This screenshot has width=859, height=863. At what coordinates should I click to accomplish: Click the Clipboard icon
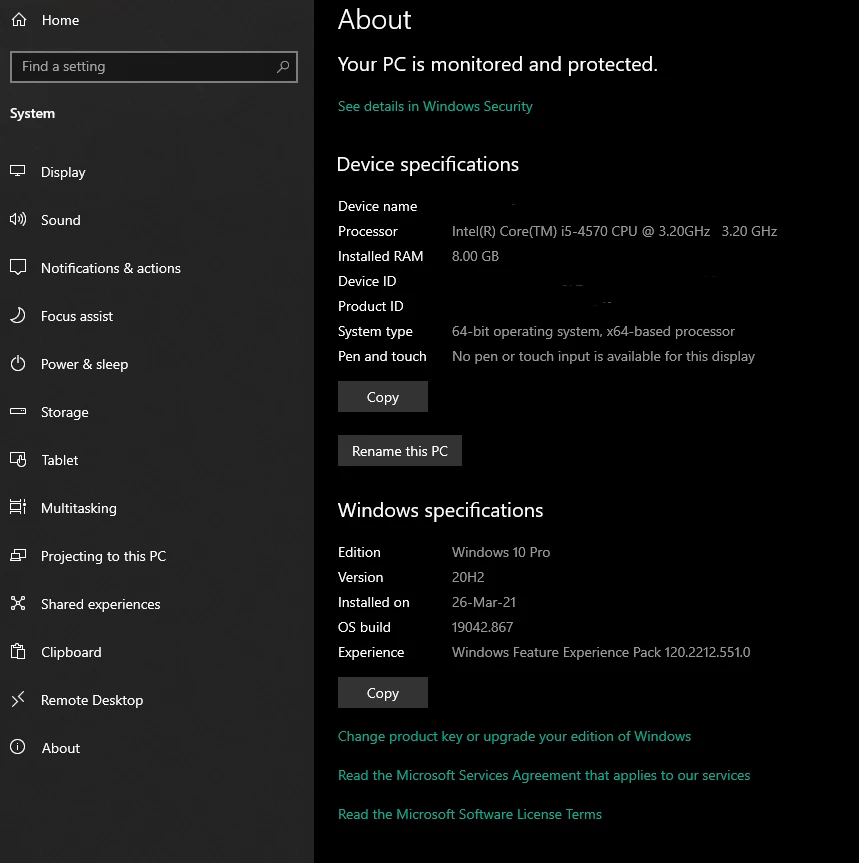point(18,651)
